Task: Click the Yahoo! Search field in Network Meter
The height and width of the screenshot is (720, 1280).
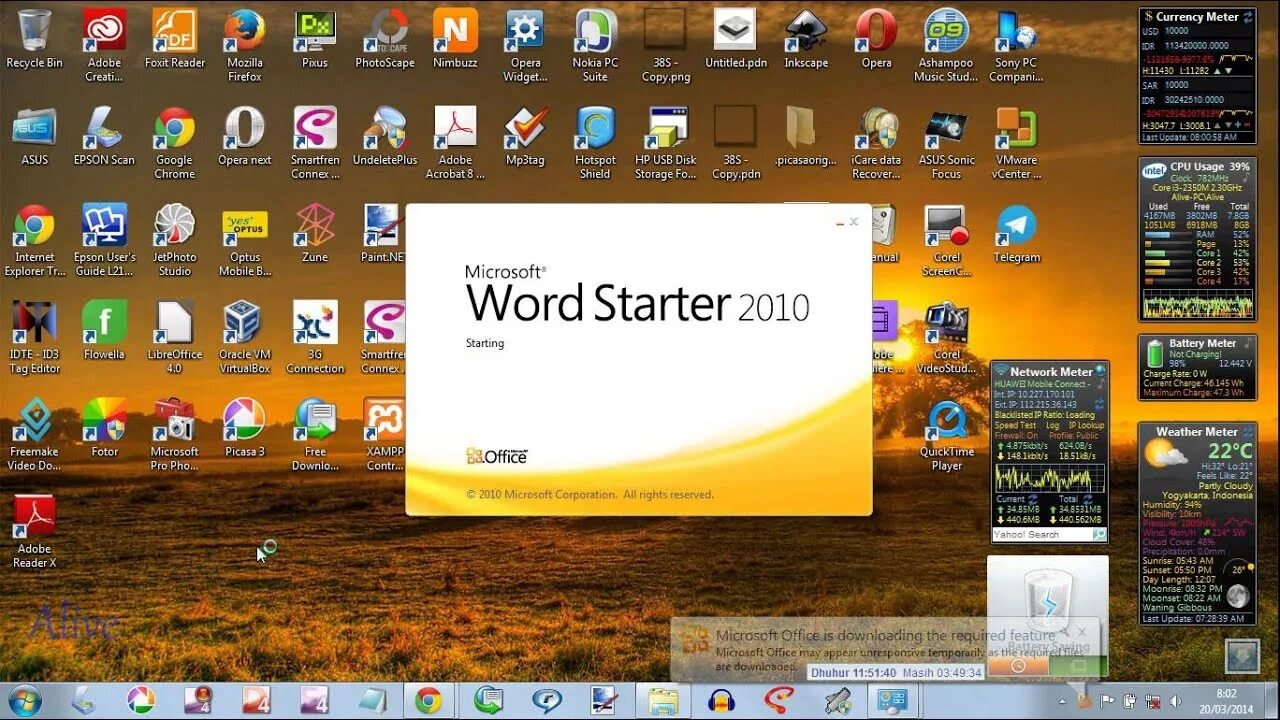Action: (x=1041, y=534)
